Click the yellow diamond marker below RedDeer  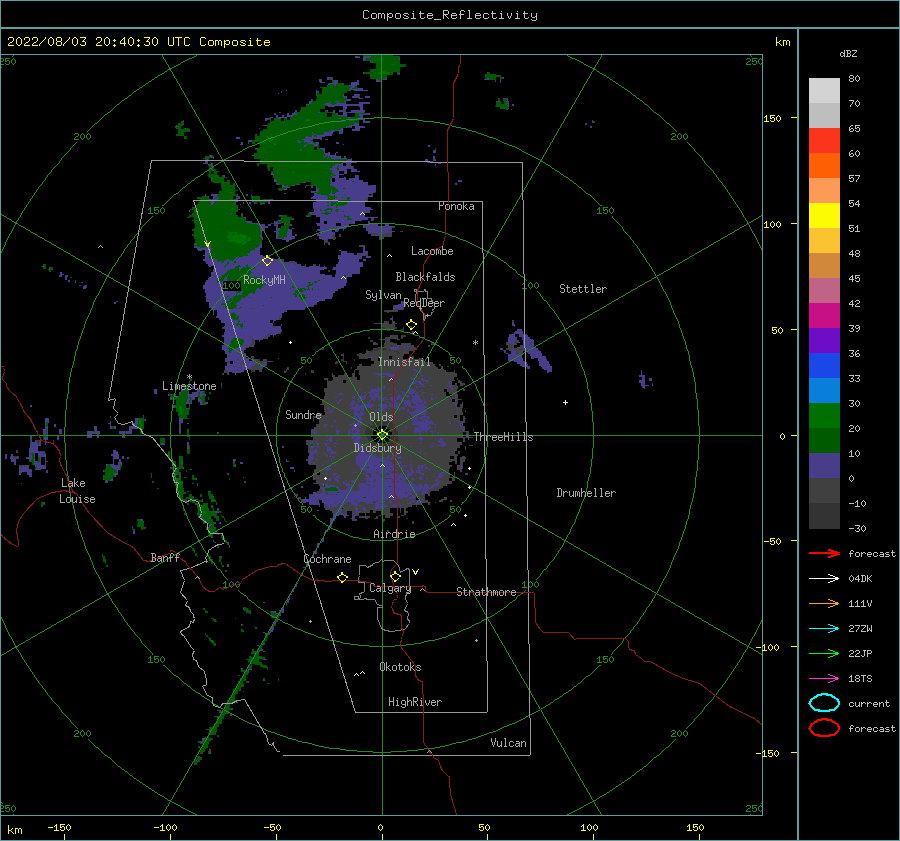point(411,325)
